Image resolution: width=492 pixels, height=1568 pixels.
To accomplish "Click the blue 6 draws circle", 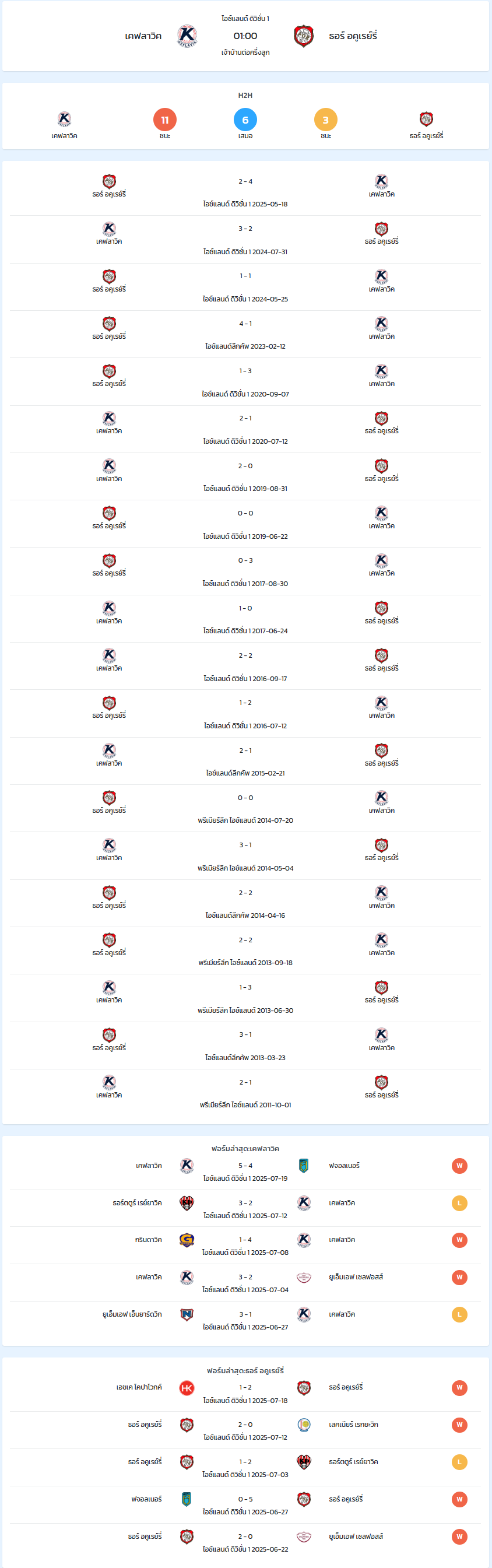I will point(245,120).
